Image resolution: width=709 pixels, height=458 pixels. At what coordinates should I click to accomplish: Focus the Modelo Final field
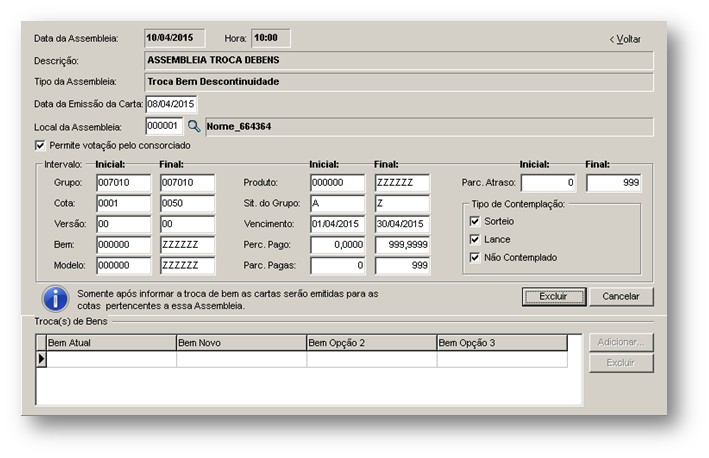(x=188, y=266)
